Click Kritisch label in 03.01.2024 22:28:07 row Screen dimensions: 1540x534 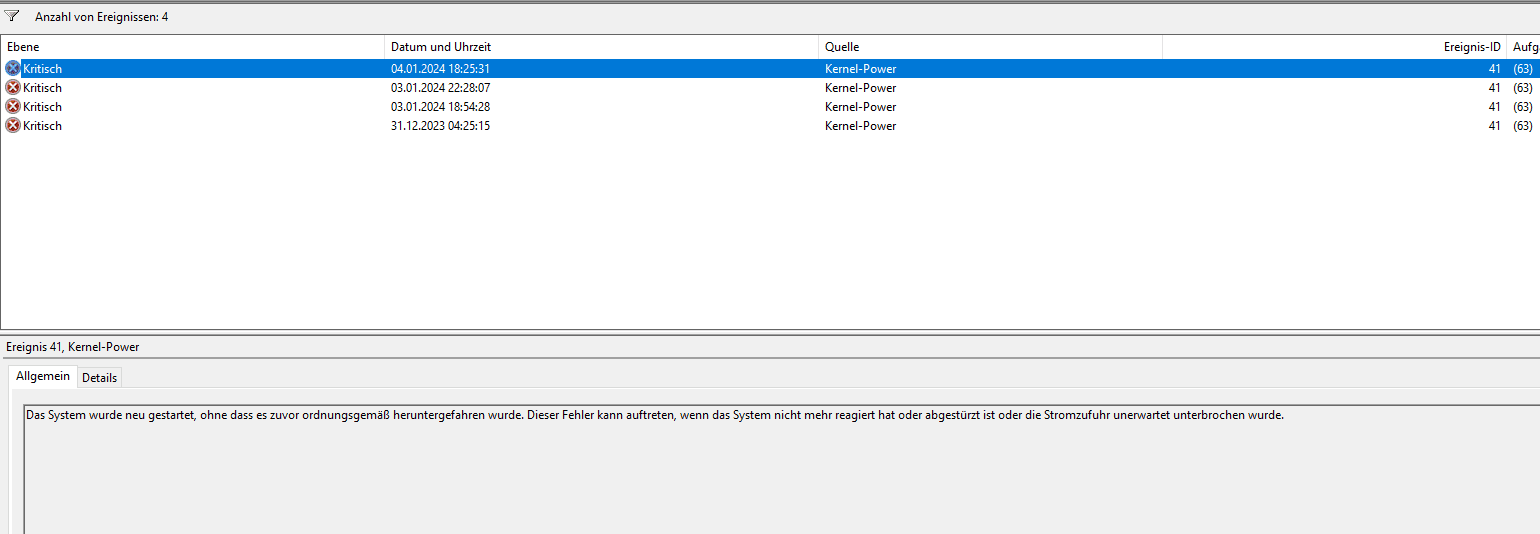click(x=42, y=88)
